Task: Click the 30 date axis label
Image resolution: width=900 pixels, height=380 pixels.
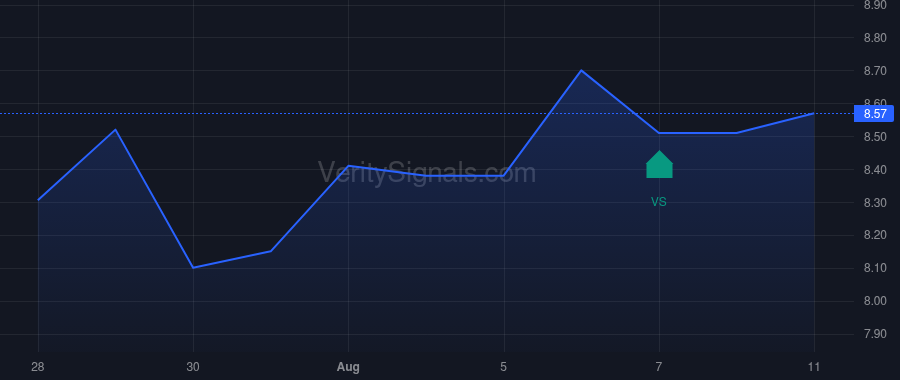Action: [193, 367]
